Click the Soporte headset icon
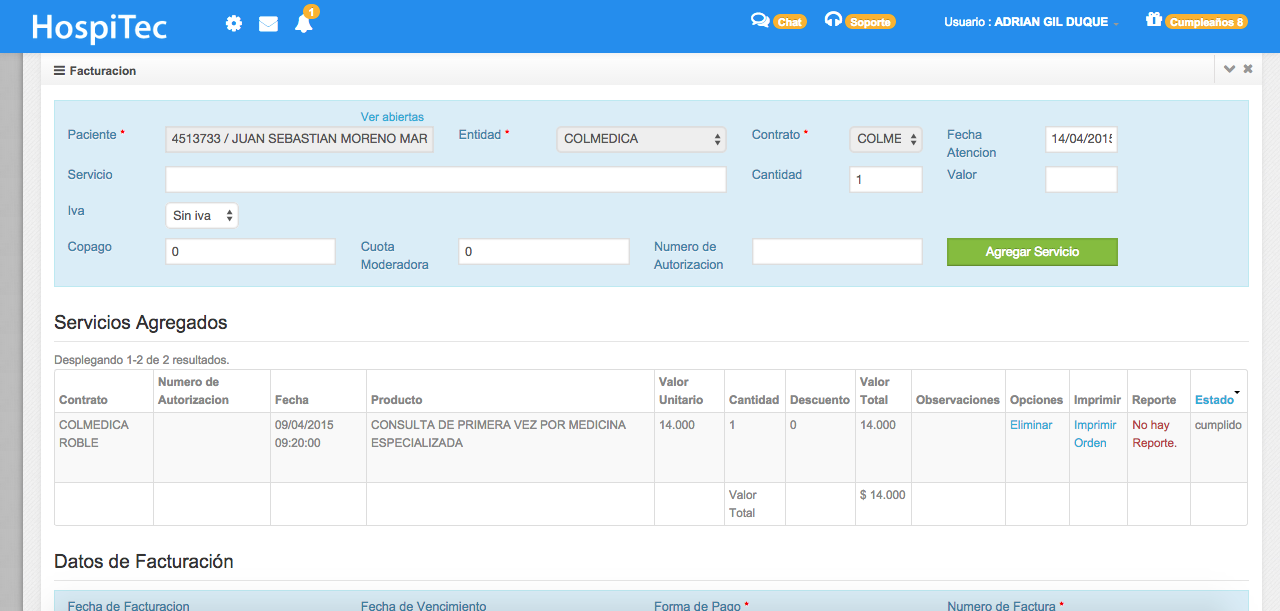 (x=833, y=20)
